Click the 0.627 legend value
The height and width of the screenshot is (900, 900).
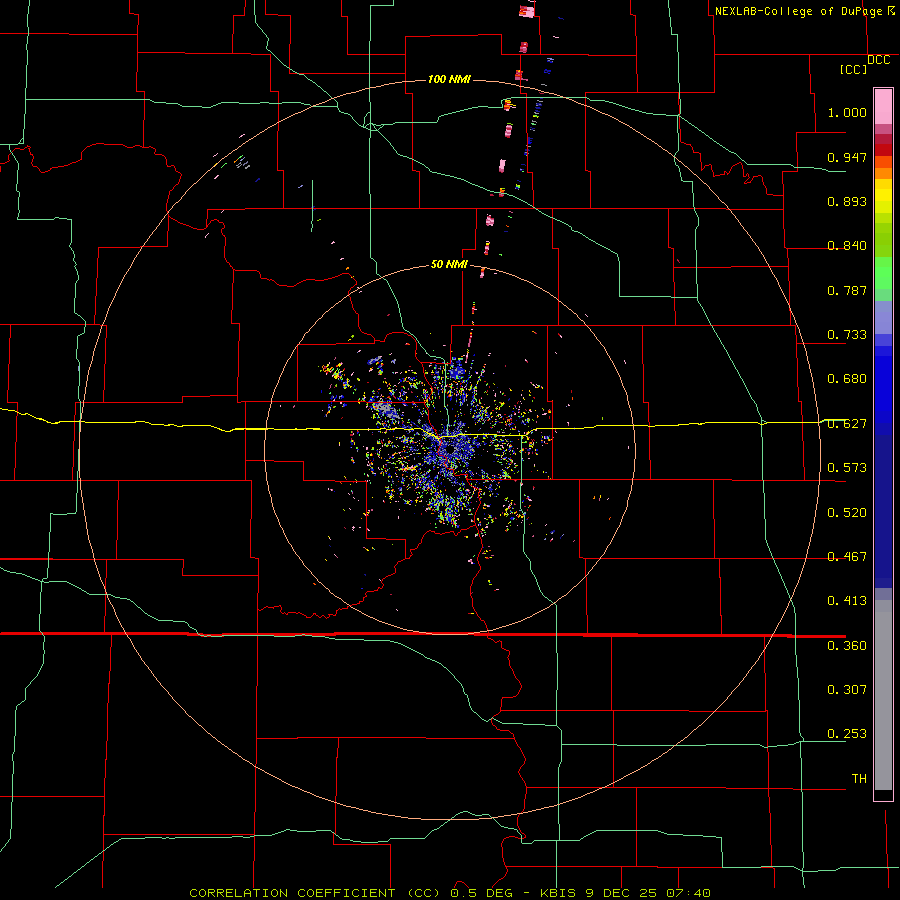click(x=847, y=424)
